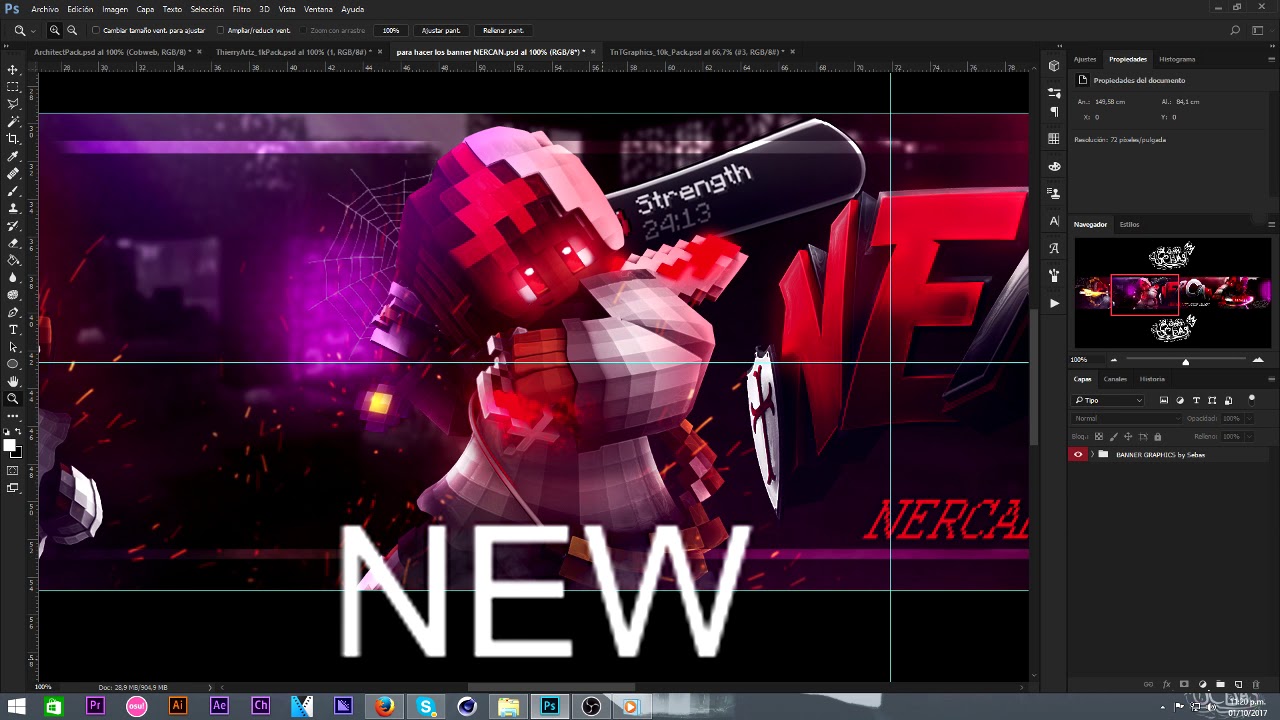Select the Path Selection tool
This screenshot has height=720, width=1280.
click(x=13, y=346)
